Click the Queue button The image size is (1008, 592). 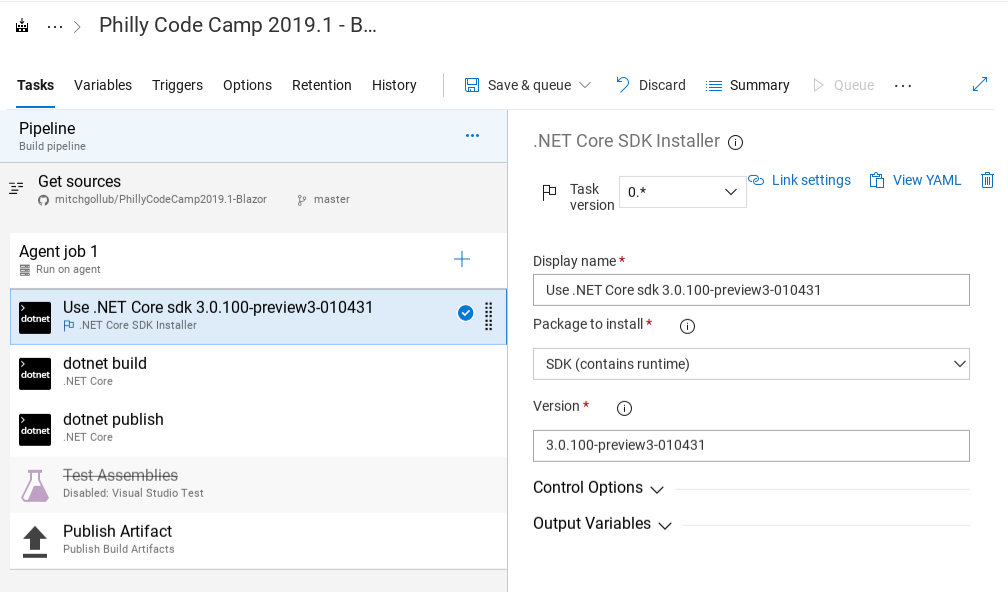point(843,85)
